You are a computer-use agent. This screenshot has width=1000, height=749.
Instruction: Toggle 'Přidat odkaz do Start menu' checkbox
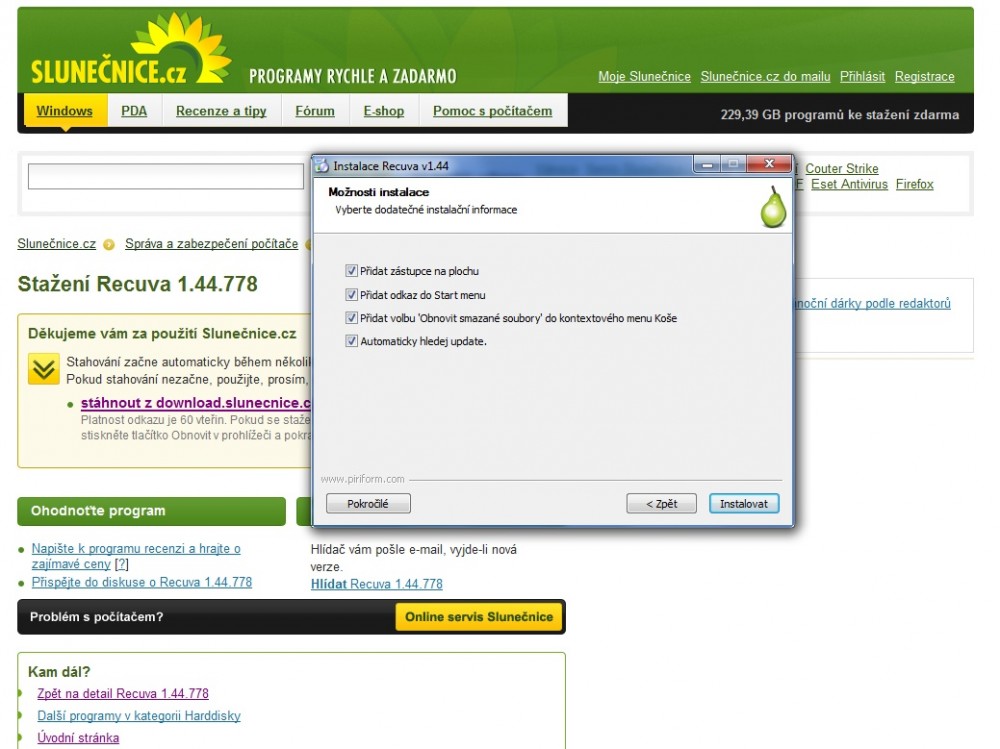351,295
